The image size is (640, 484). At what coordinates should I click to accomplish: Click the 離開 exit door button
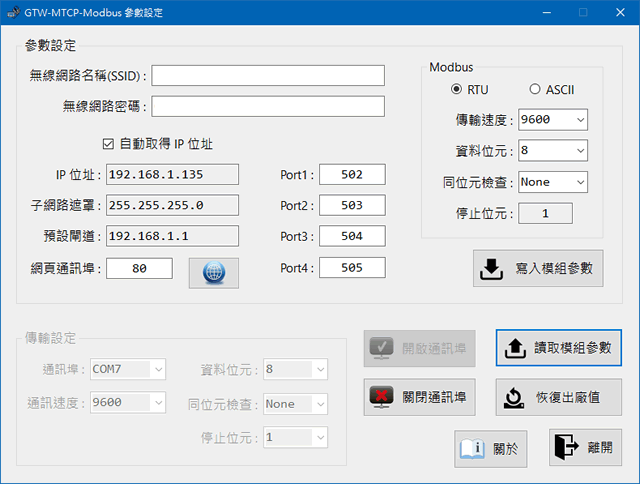coord(579,447)
